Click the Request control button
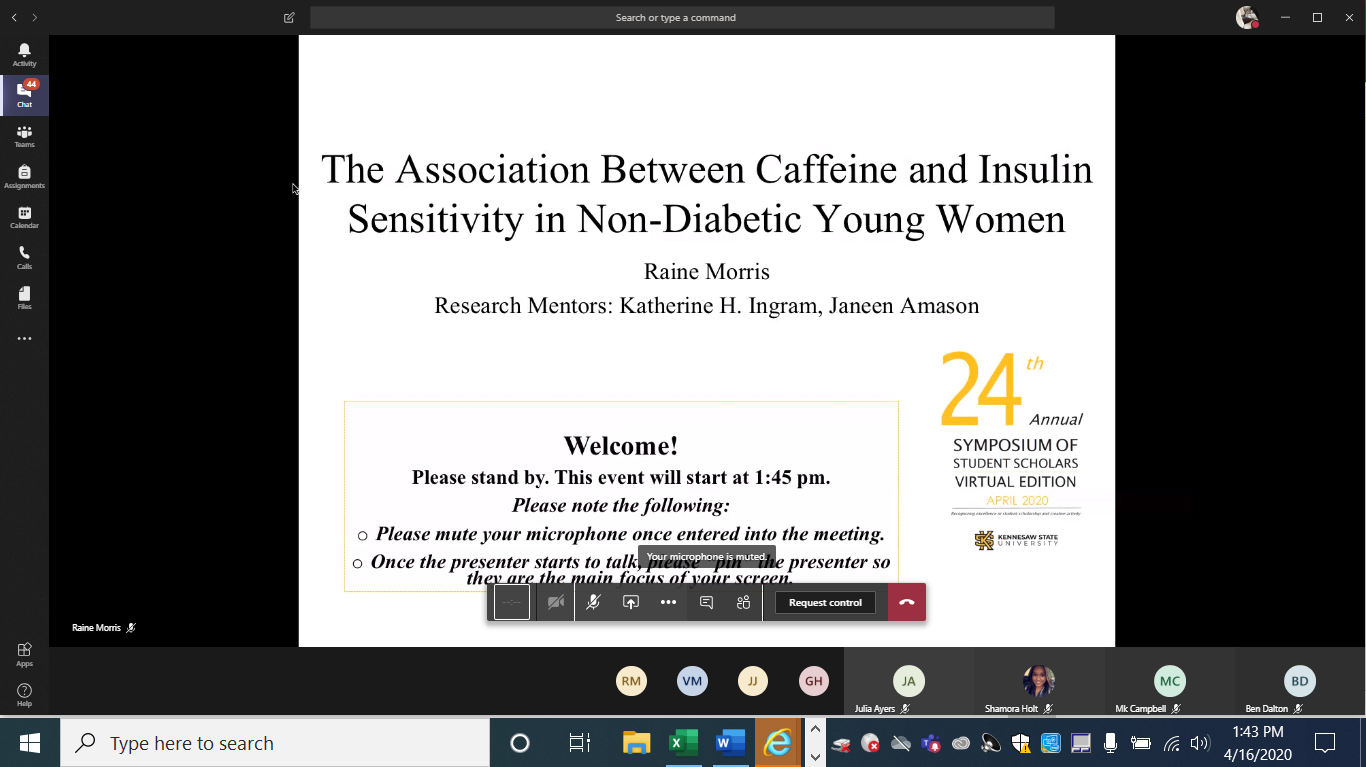 [x=825, y=603]
